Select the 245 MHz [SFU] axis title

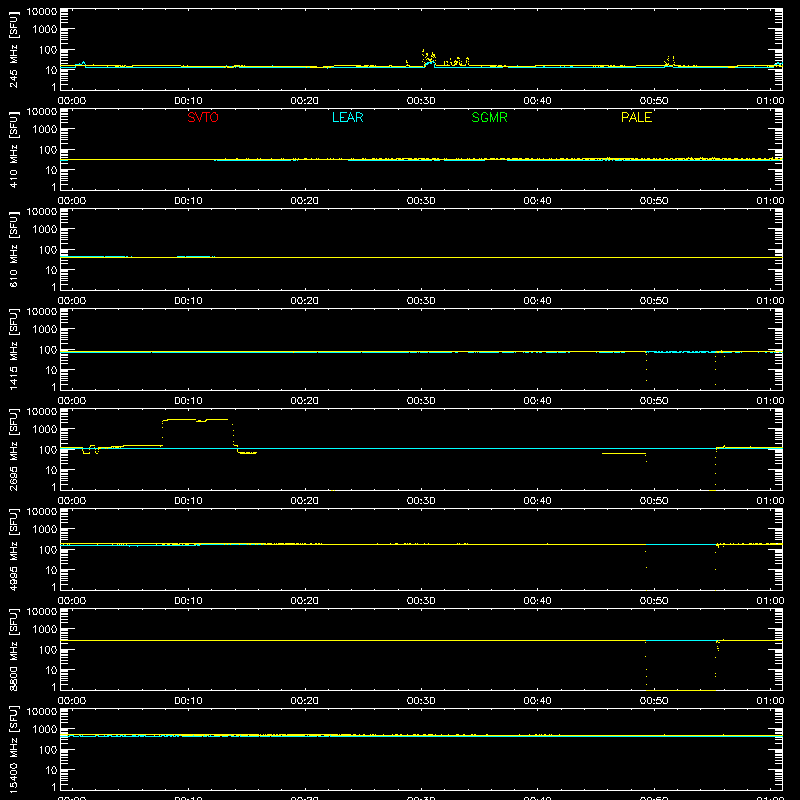click(13, 49)
